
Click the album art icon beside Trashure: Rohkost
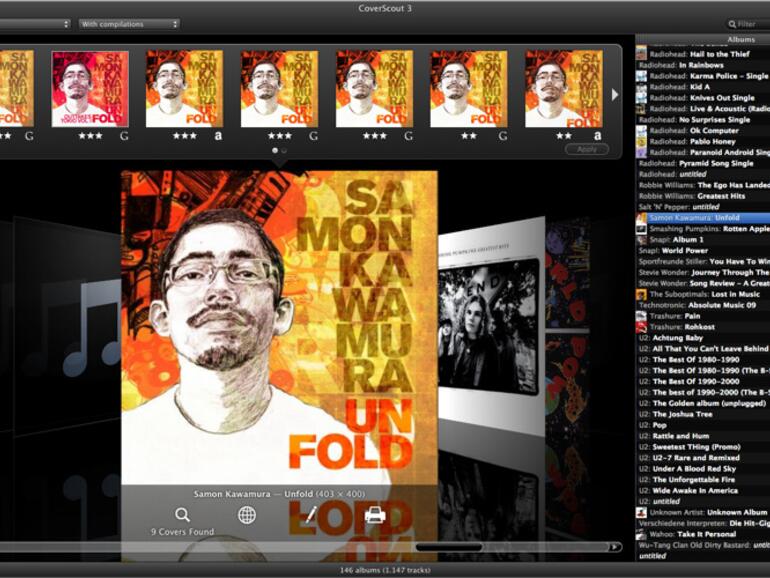(641, 327)
